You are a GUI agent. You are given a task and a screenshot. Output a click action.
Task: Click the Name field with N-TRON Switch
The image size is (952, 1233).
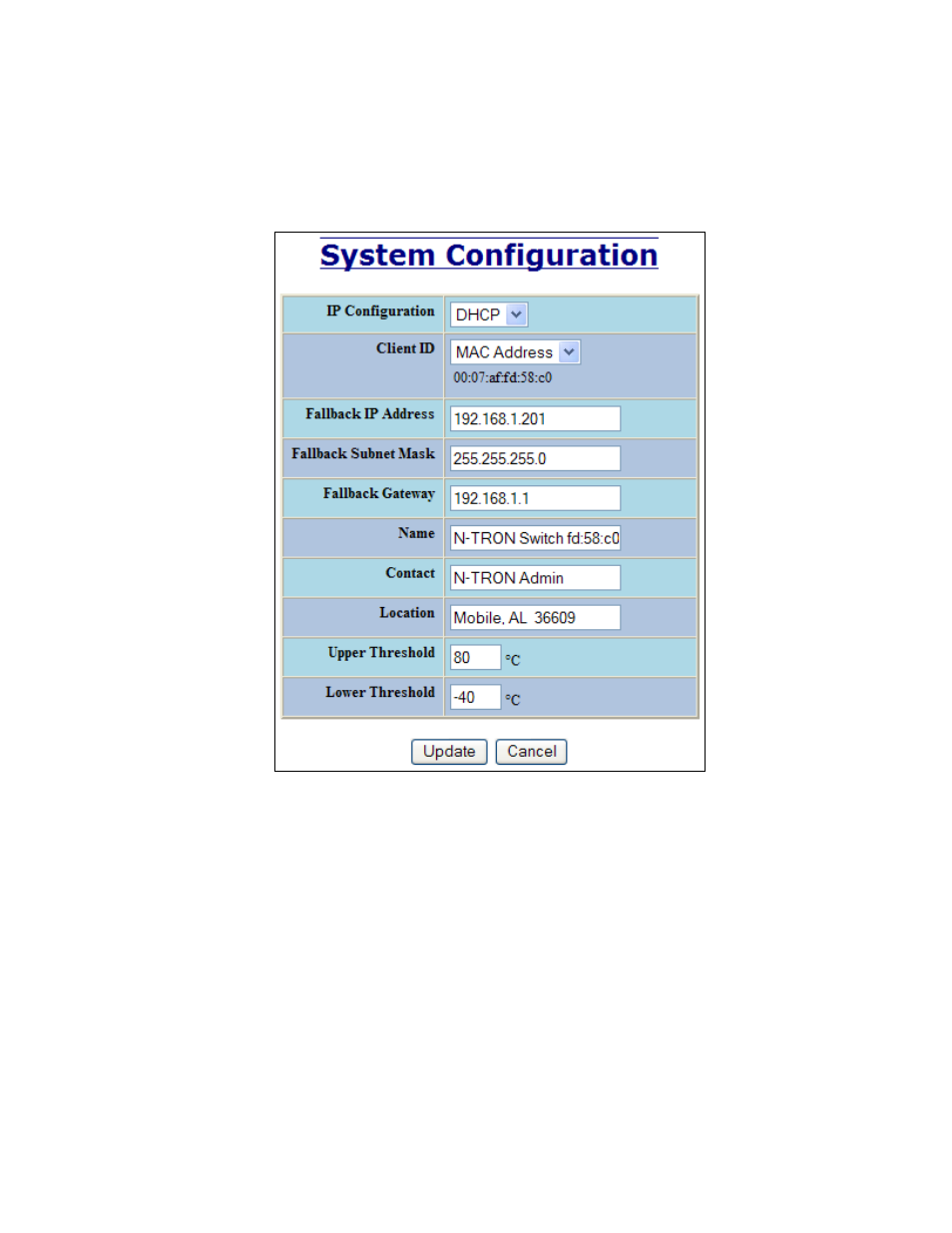click(x=535, y=539)
